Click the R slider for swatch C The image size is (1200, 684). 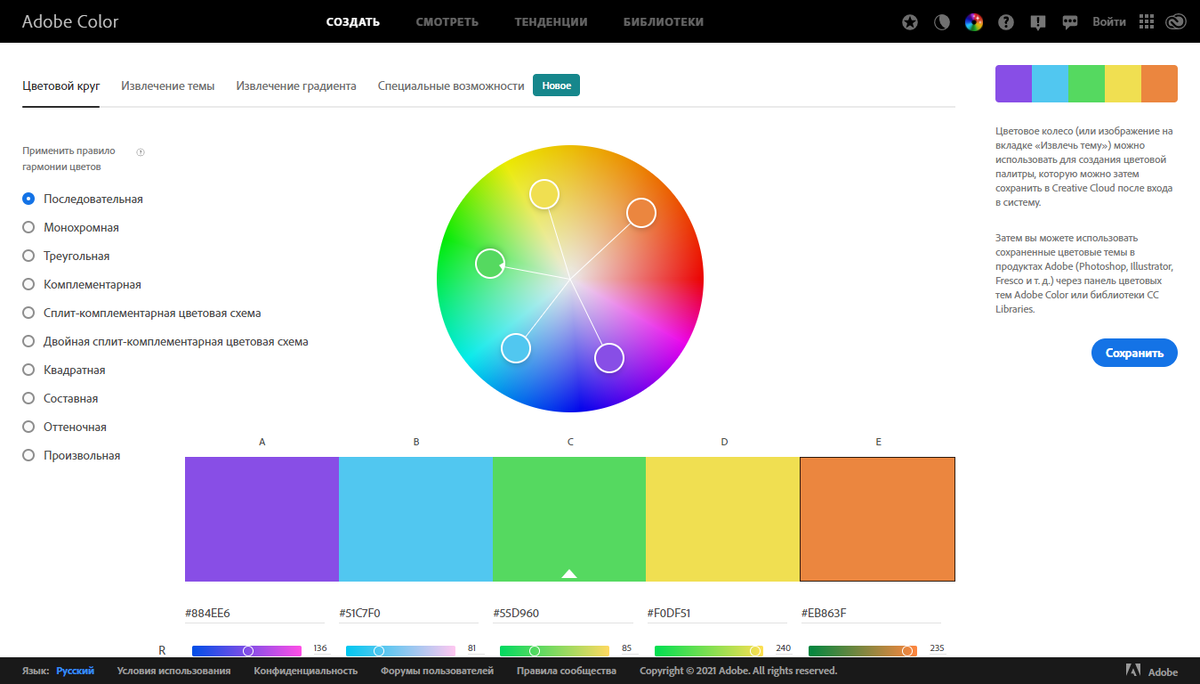(x=555, y=651)
